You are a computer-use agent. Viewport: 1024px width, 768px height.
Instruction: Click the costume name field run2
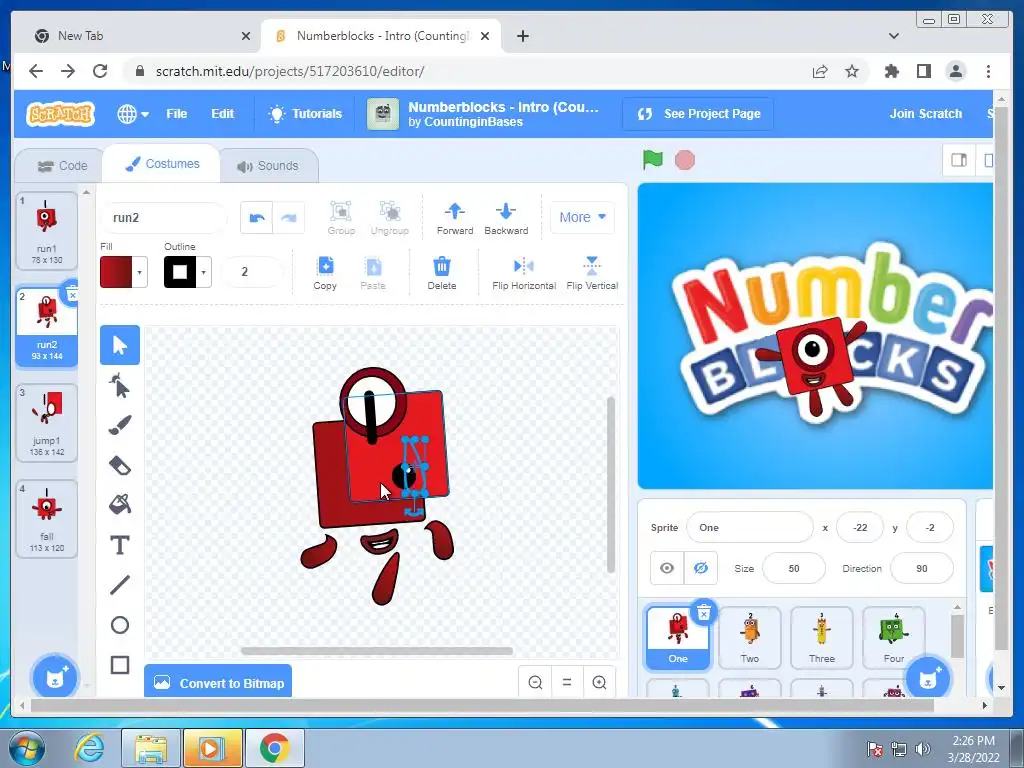pos(164,217)
